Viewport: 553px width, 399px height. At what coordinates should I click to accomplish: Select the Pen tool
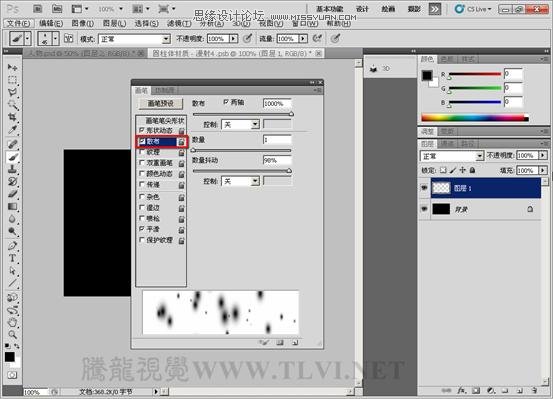[x=12, y=245]
